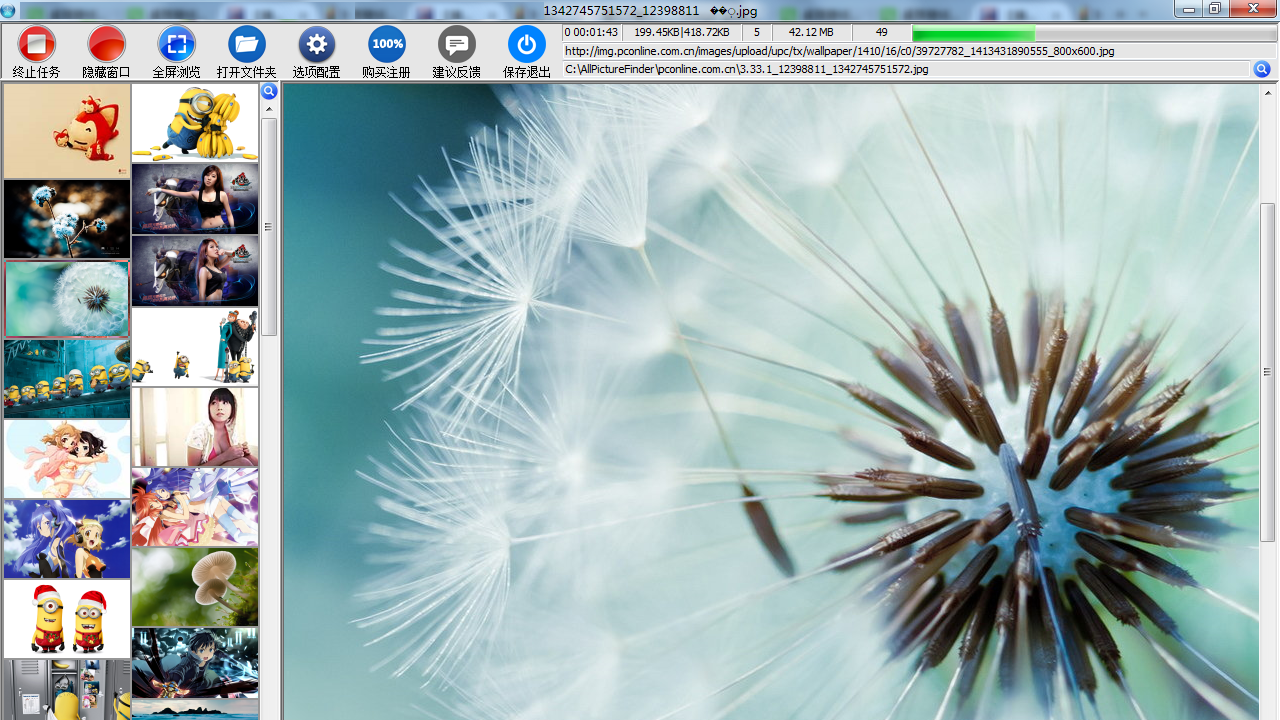Open 建议反馈 feedback speech bubble icon

[457, 45]
